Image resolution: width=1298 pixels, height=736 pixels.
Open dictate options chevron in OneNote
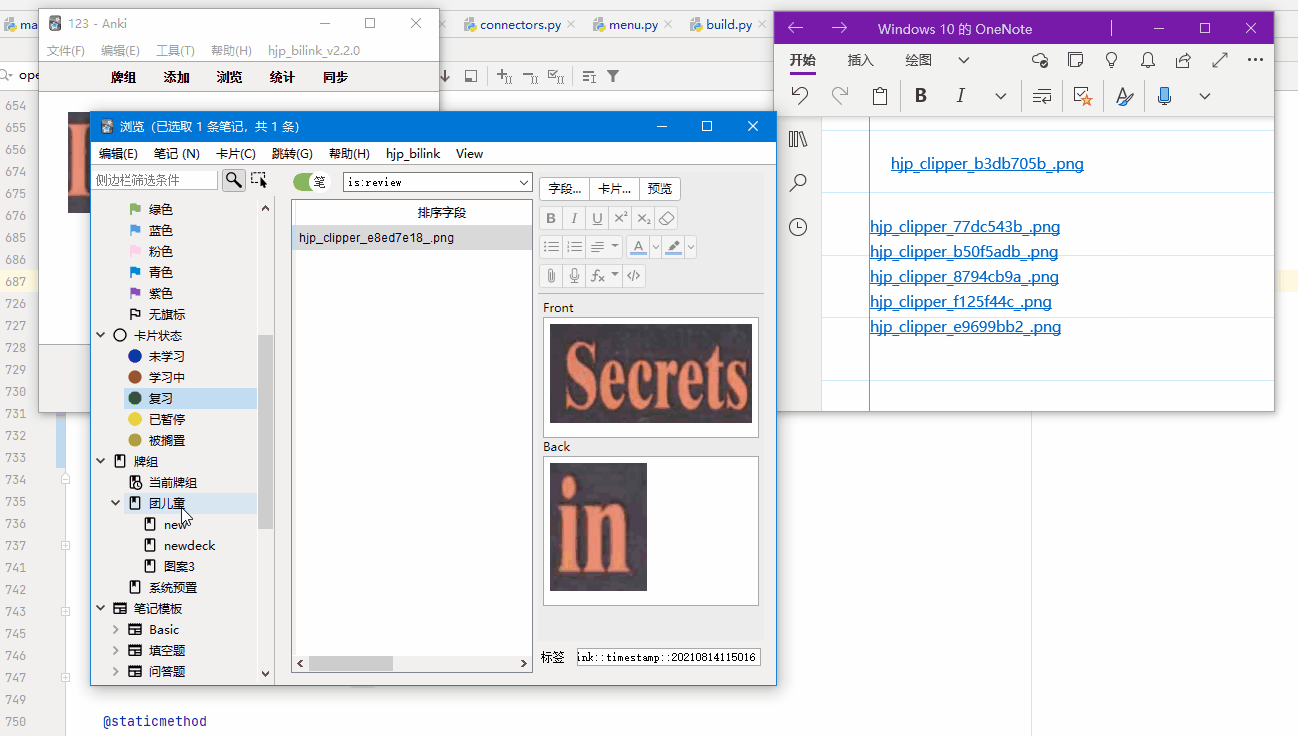(1205, 96)
